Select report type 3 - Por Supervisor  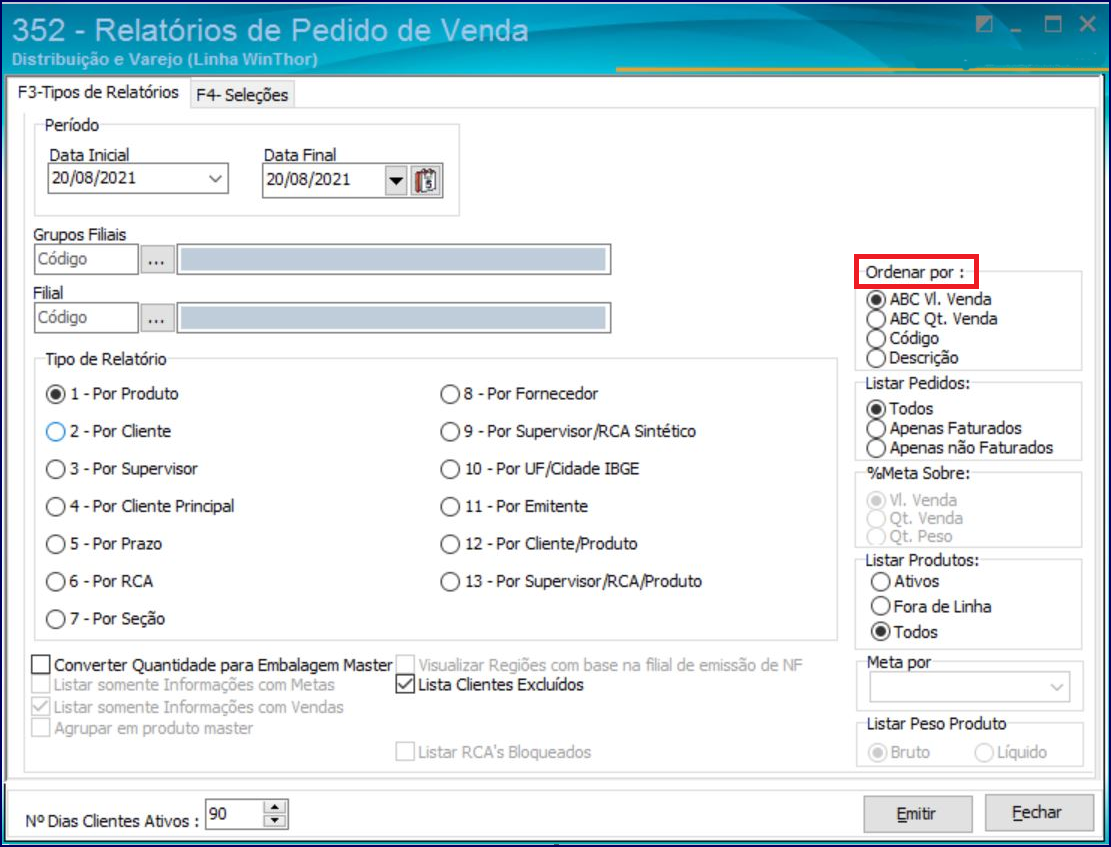point(122,469)
